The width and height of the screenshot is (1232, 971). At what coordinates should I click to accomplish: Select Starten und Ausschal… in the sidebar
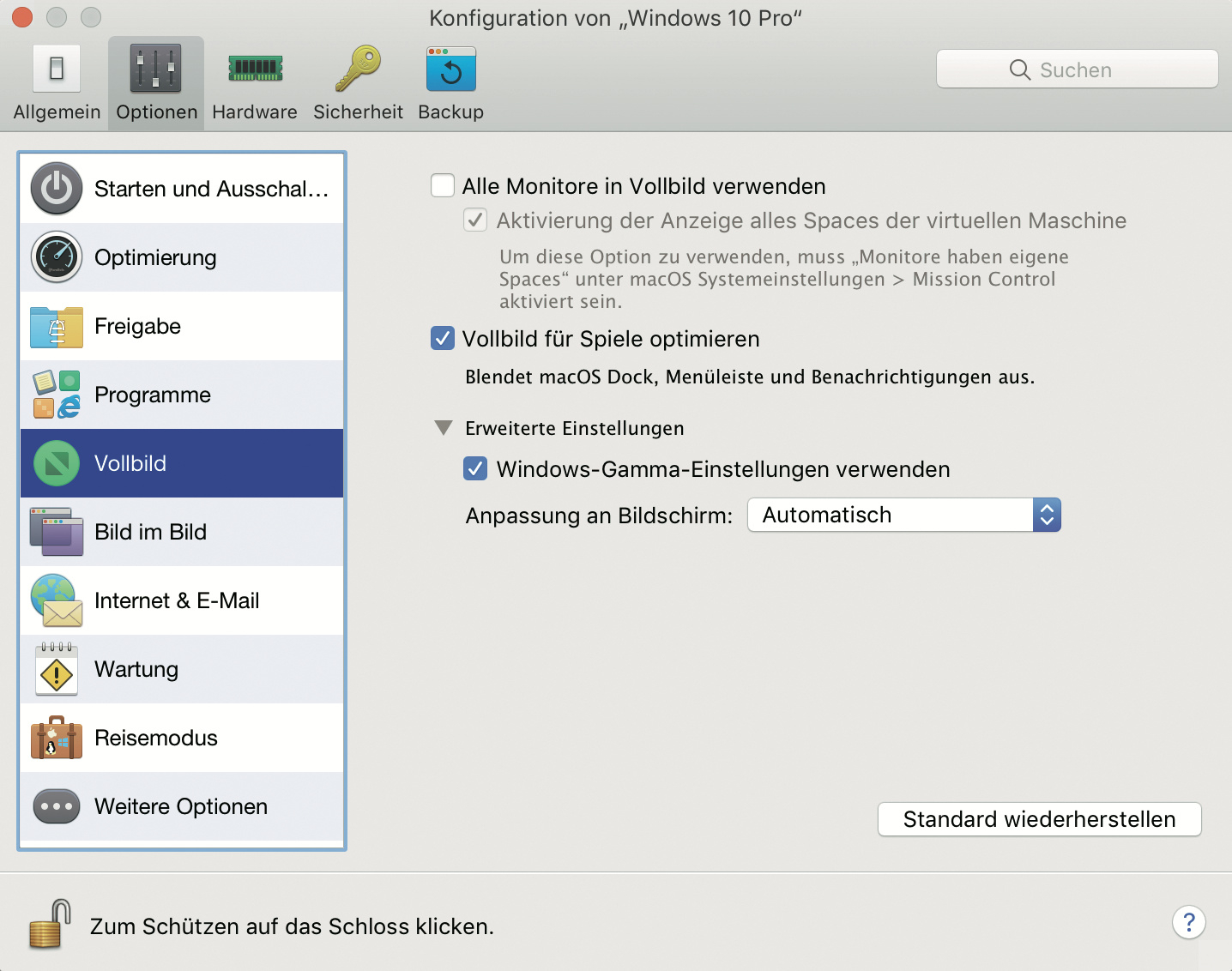coord(182,189)
